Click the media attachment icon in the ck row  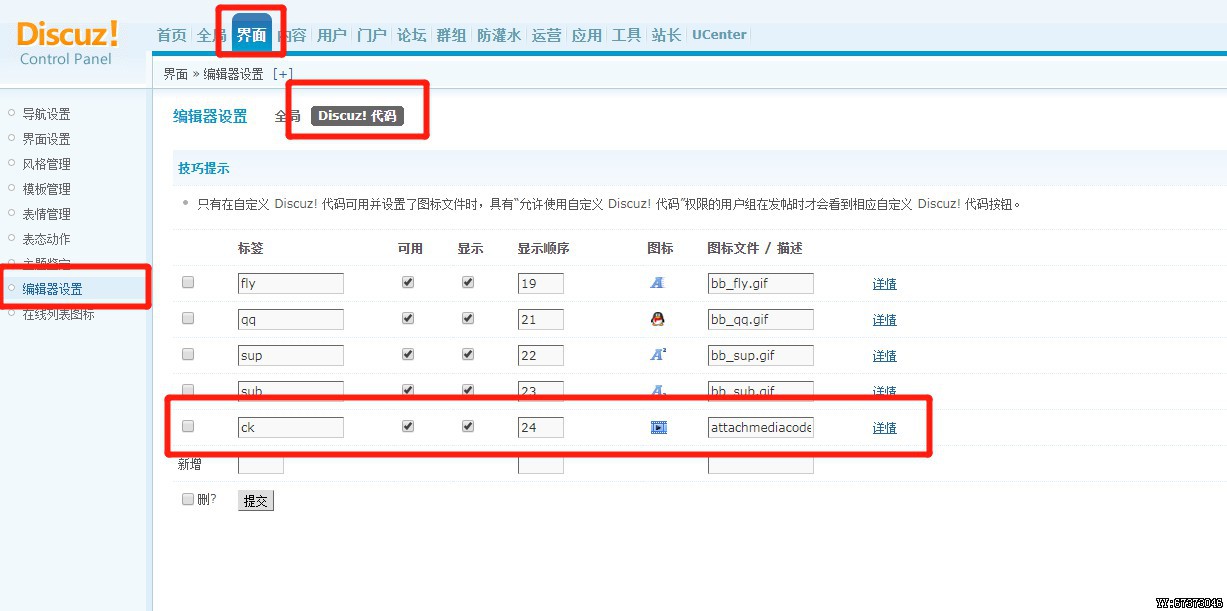click(658, 427)
